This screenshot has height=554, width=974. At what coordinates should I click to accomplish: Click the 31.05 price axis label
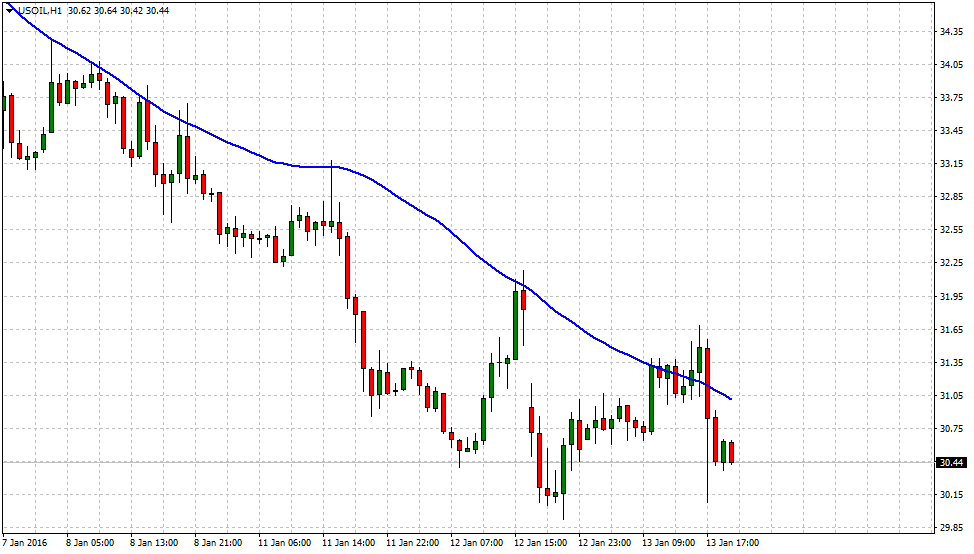(x=951, y=396)
